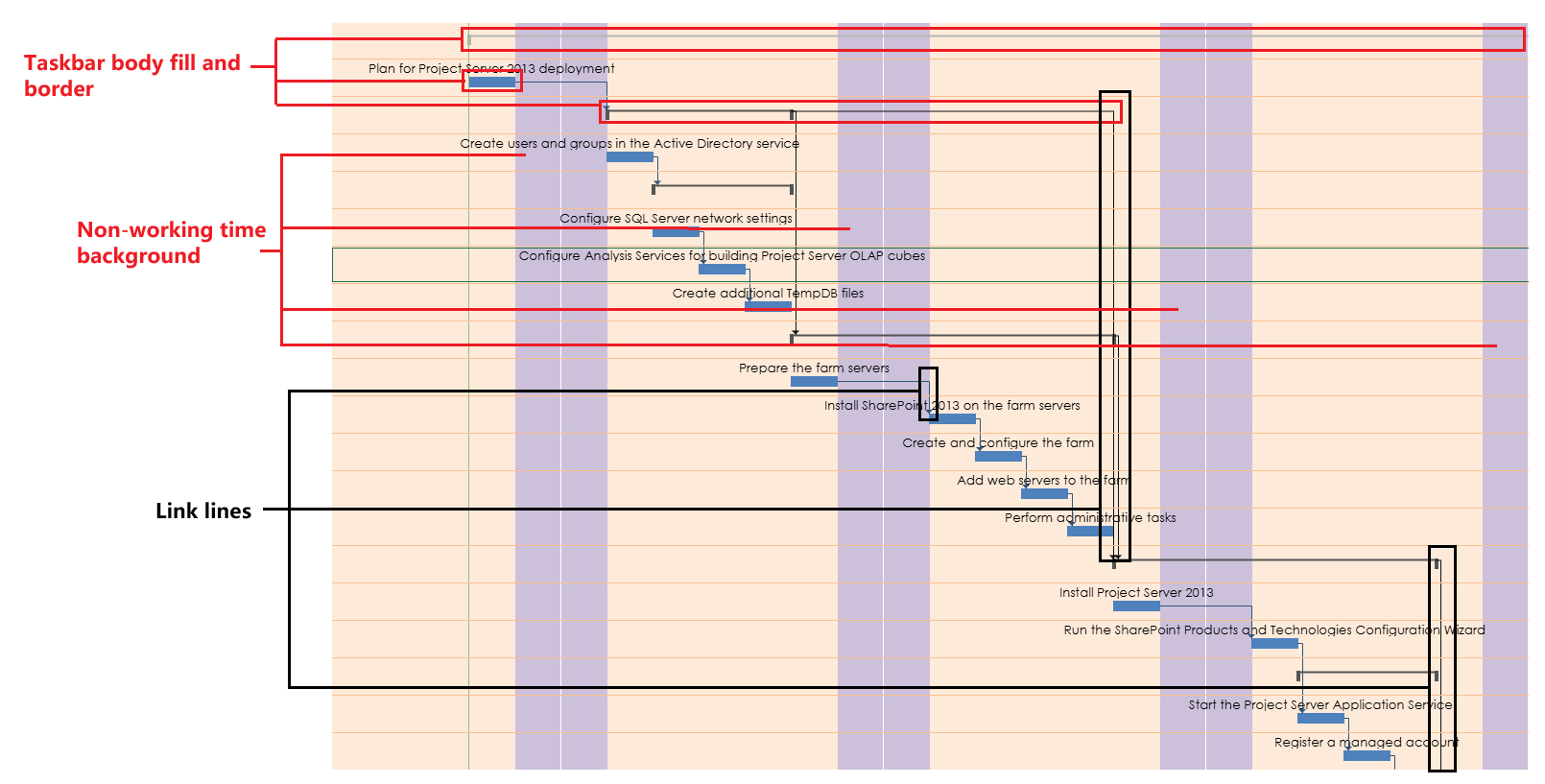Click the text "Register a managed account"
The image size is (1545, 784).
coord(1367,743)
